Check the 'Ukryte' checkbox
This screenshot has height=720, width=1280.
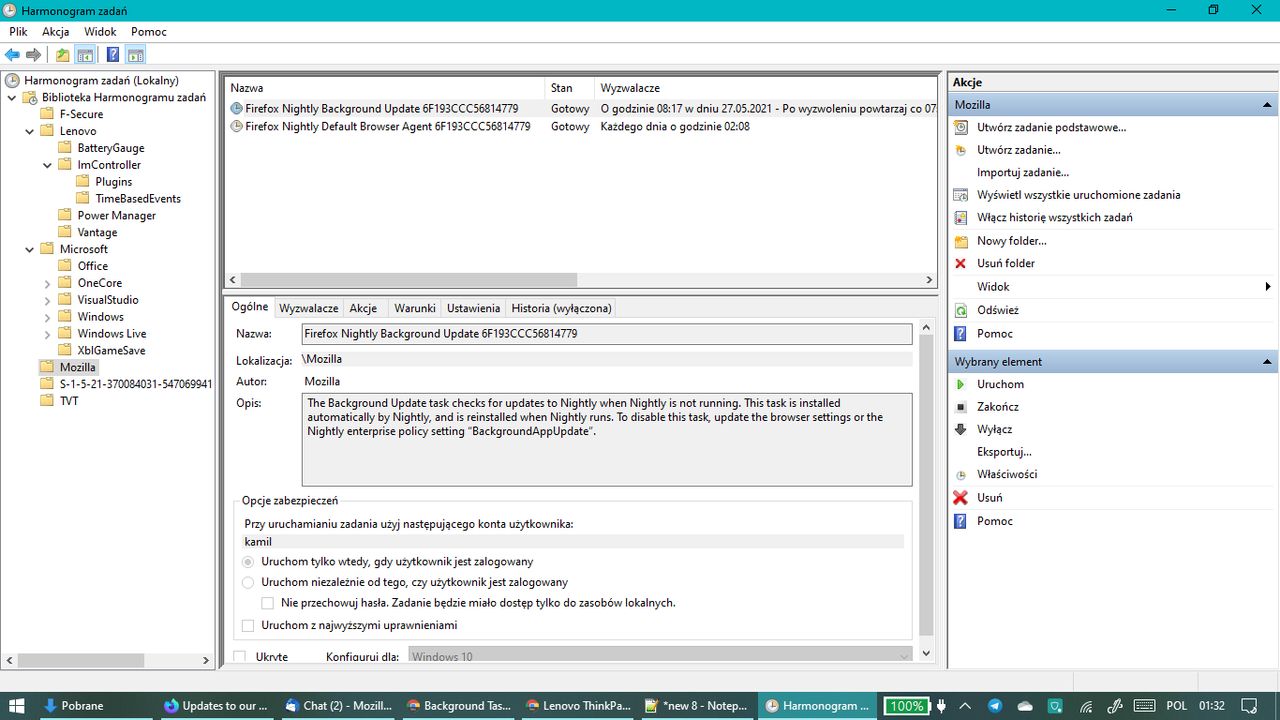pos(239,657)
